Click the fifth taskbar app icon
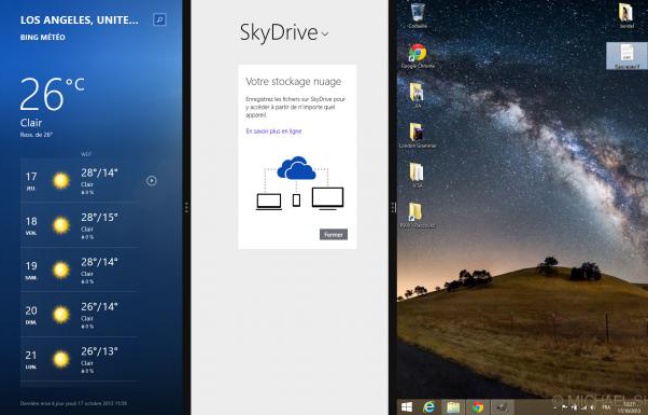648x415 pixels. [x=502, y=407]
